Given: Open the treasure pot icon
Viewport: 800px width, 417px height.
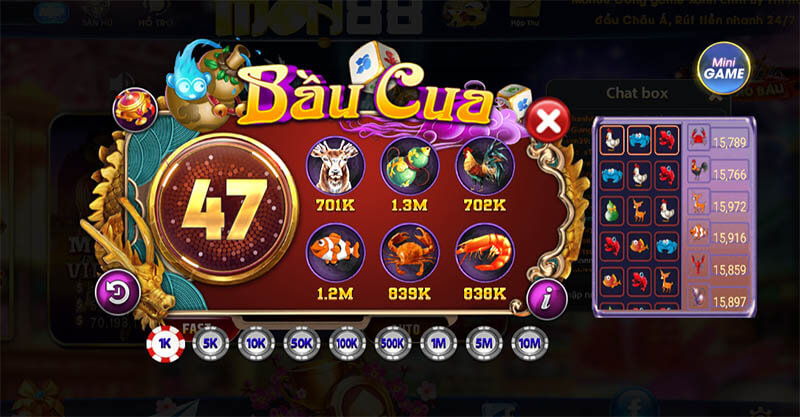Looking at the screenshot, I should pos(135,110).
